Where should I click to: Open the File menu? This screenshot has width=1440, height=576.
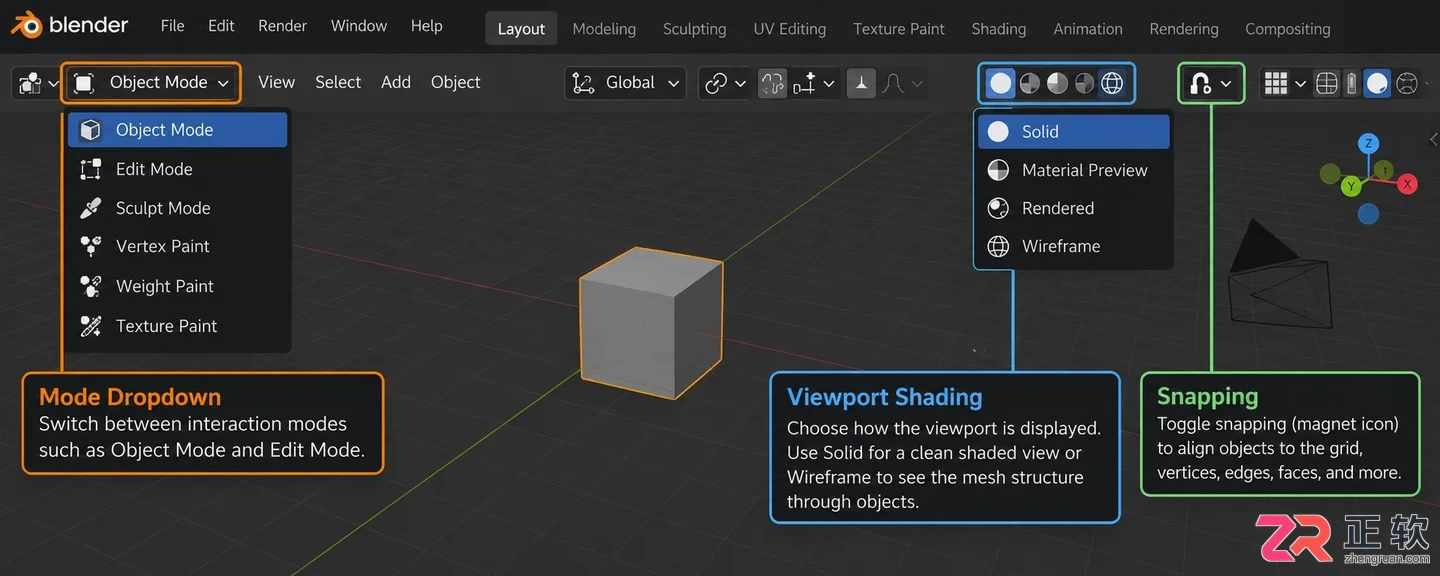pos(173,26)
